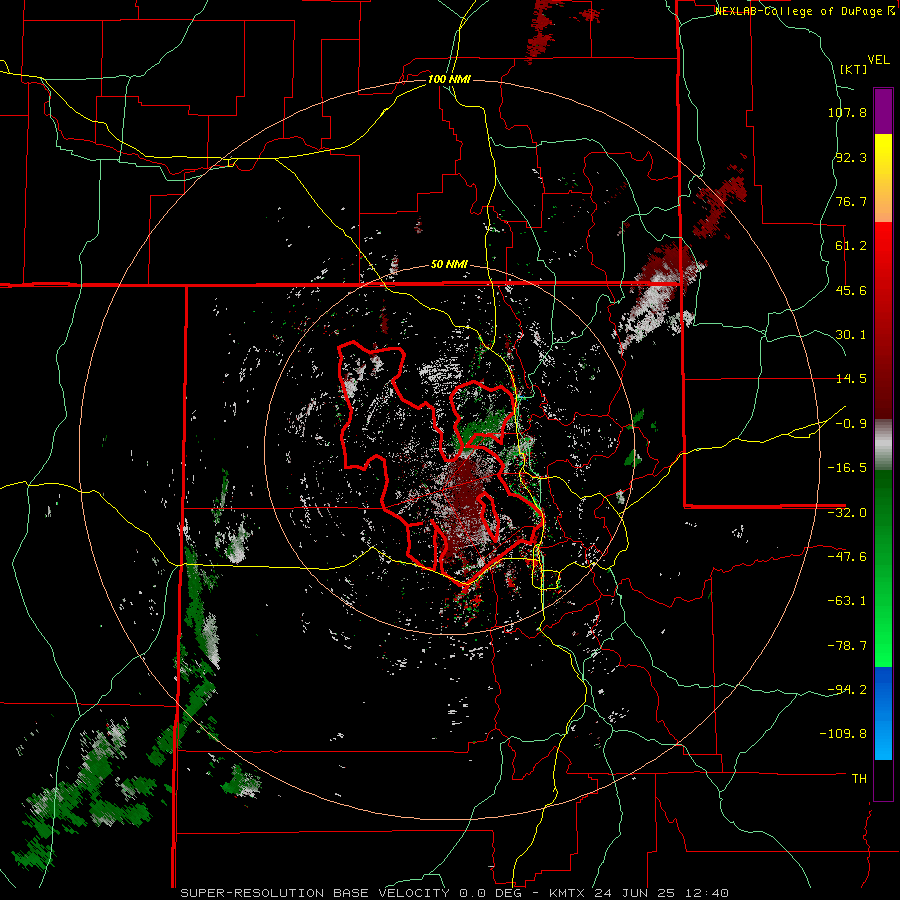Select the 61.2 velocity scale value
The width and height of the screenshot is (900, 900).
pos(851,246)
